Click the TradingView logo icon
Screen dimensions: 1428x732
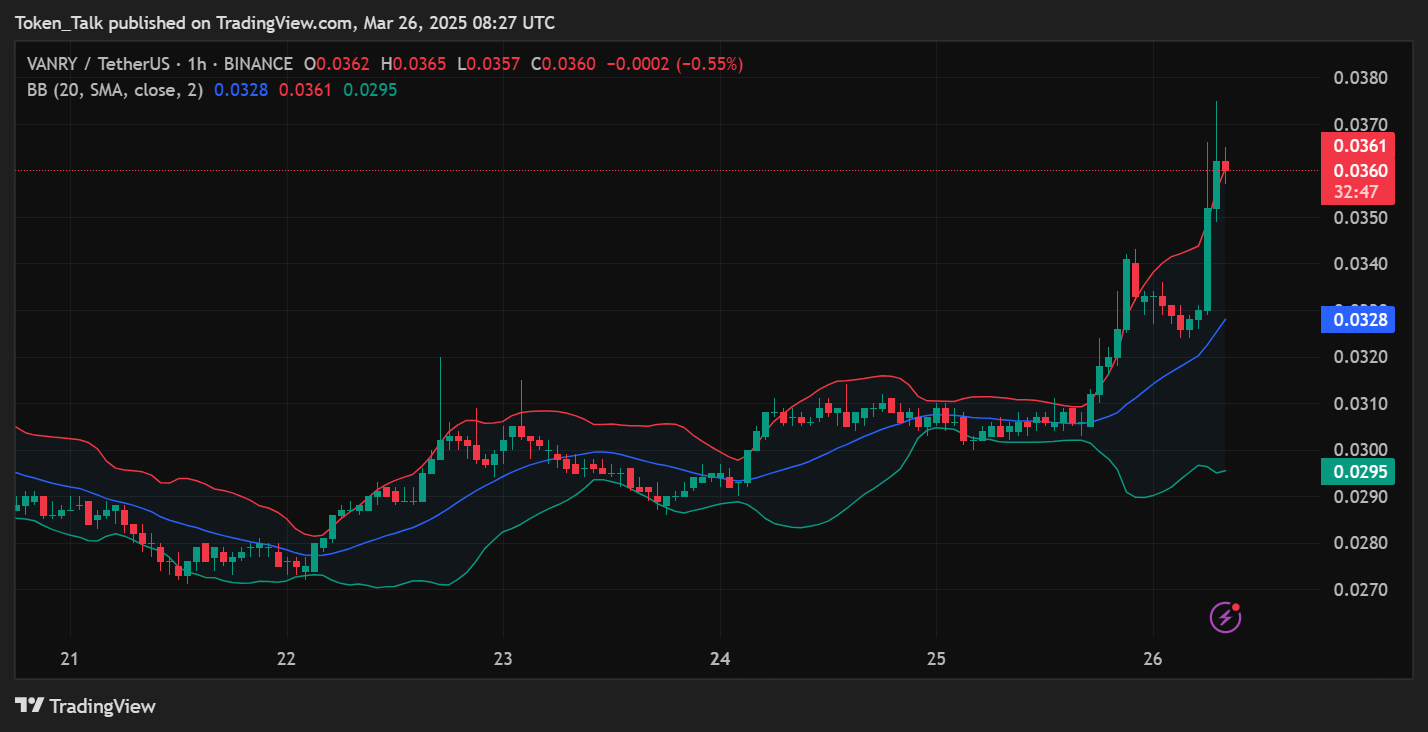(30, 706)
